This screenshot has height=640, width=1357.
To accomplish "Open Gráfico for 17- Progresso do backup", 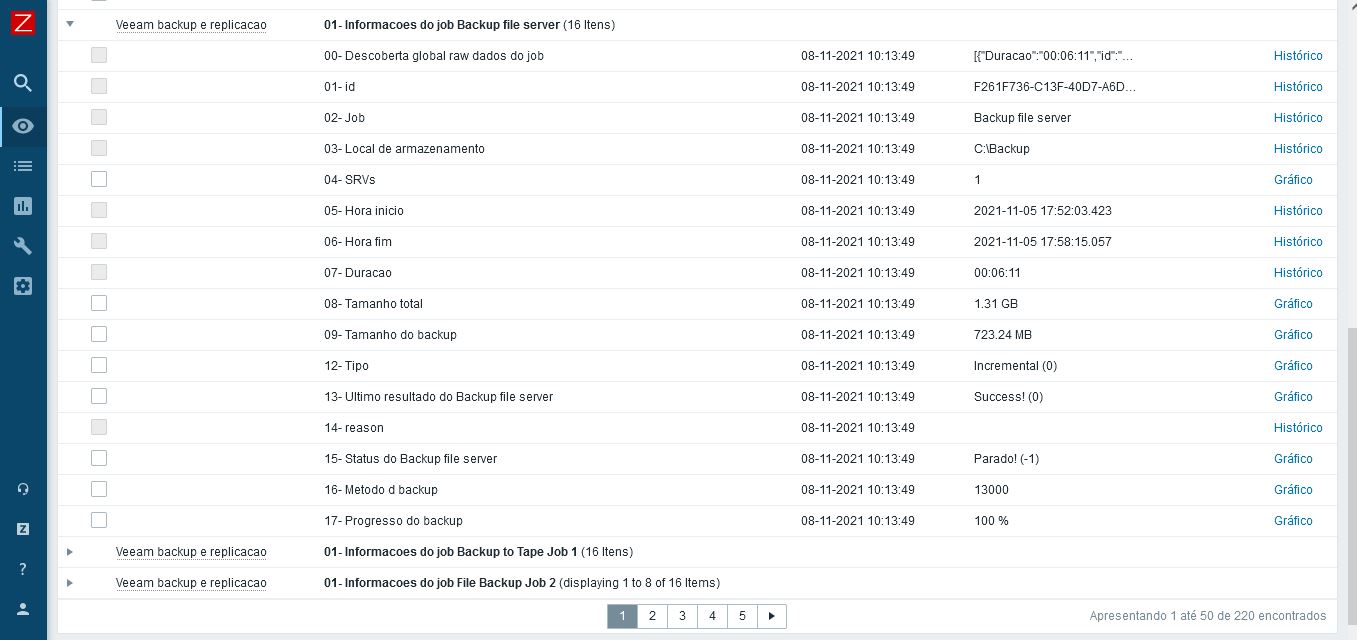I will [1293, 521].
